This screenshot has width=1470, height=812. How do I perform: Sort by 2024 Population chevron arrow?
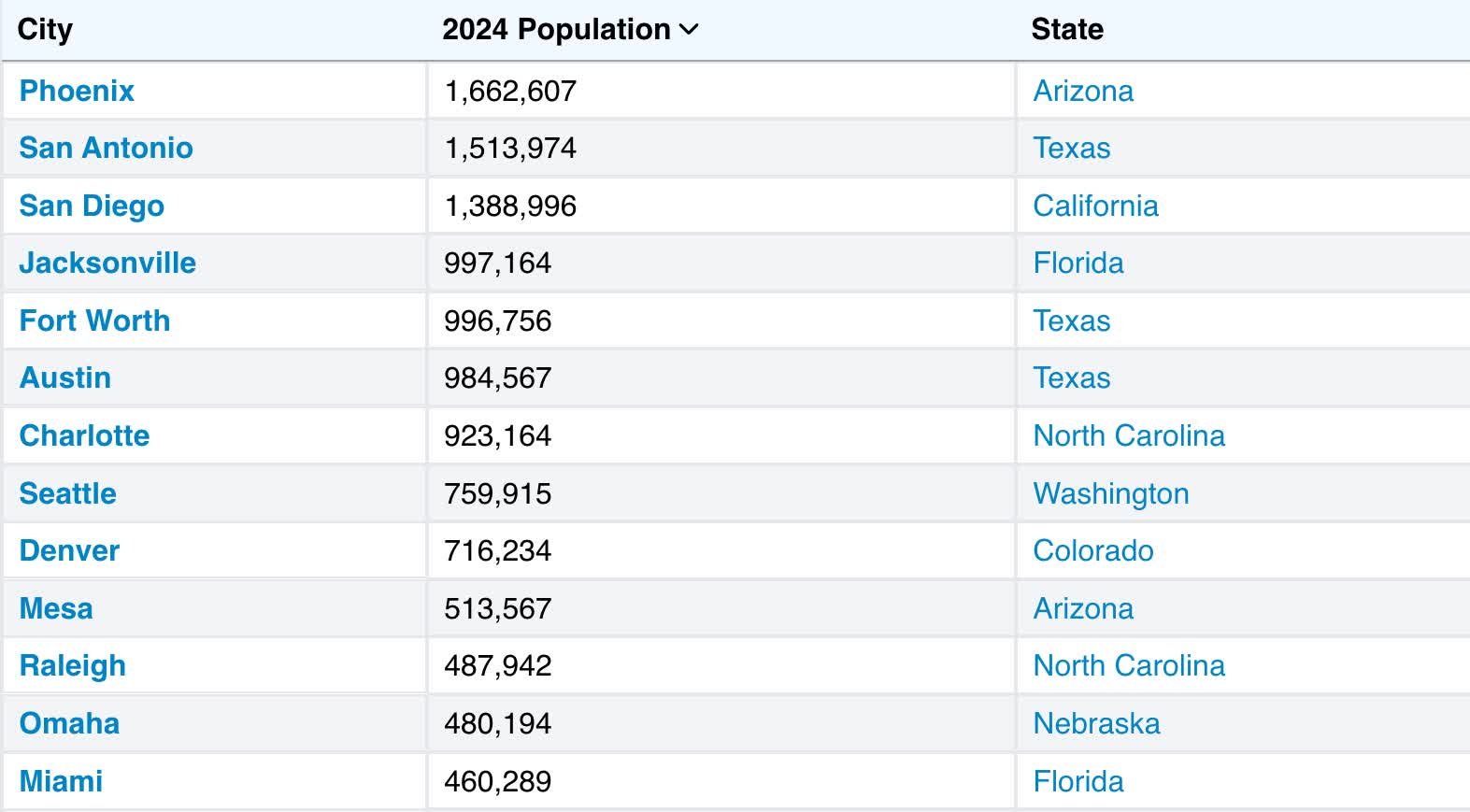click(690, 30)
